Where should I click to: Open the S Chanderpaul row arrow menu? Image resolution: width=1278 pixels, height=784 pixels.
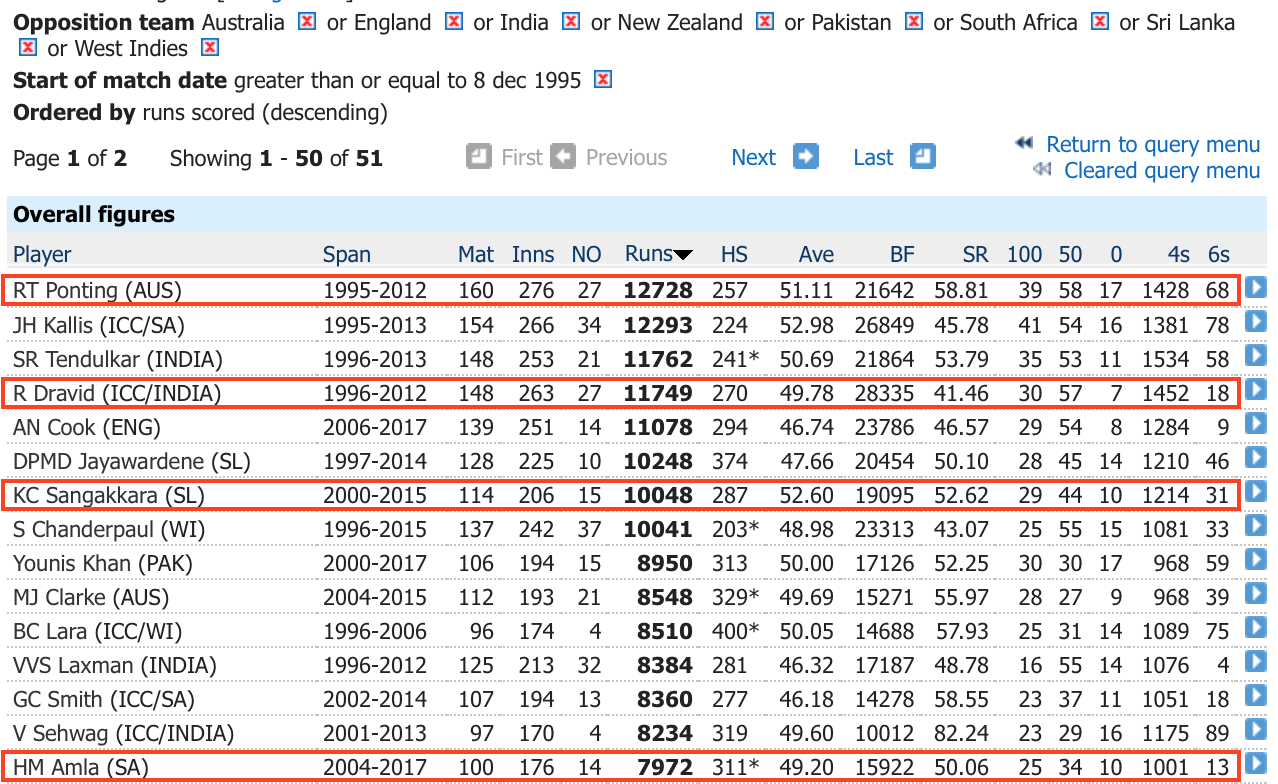tap(1255, 526)
